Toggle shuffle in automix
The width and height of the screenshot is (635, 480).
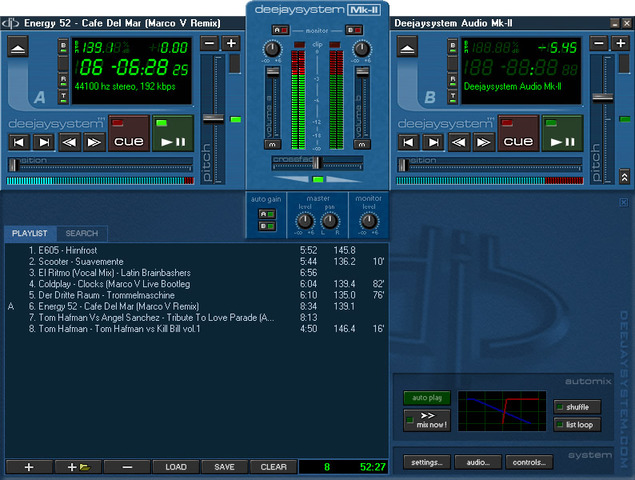click(577, 407)
